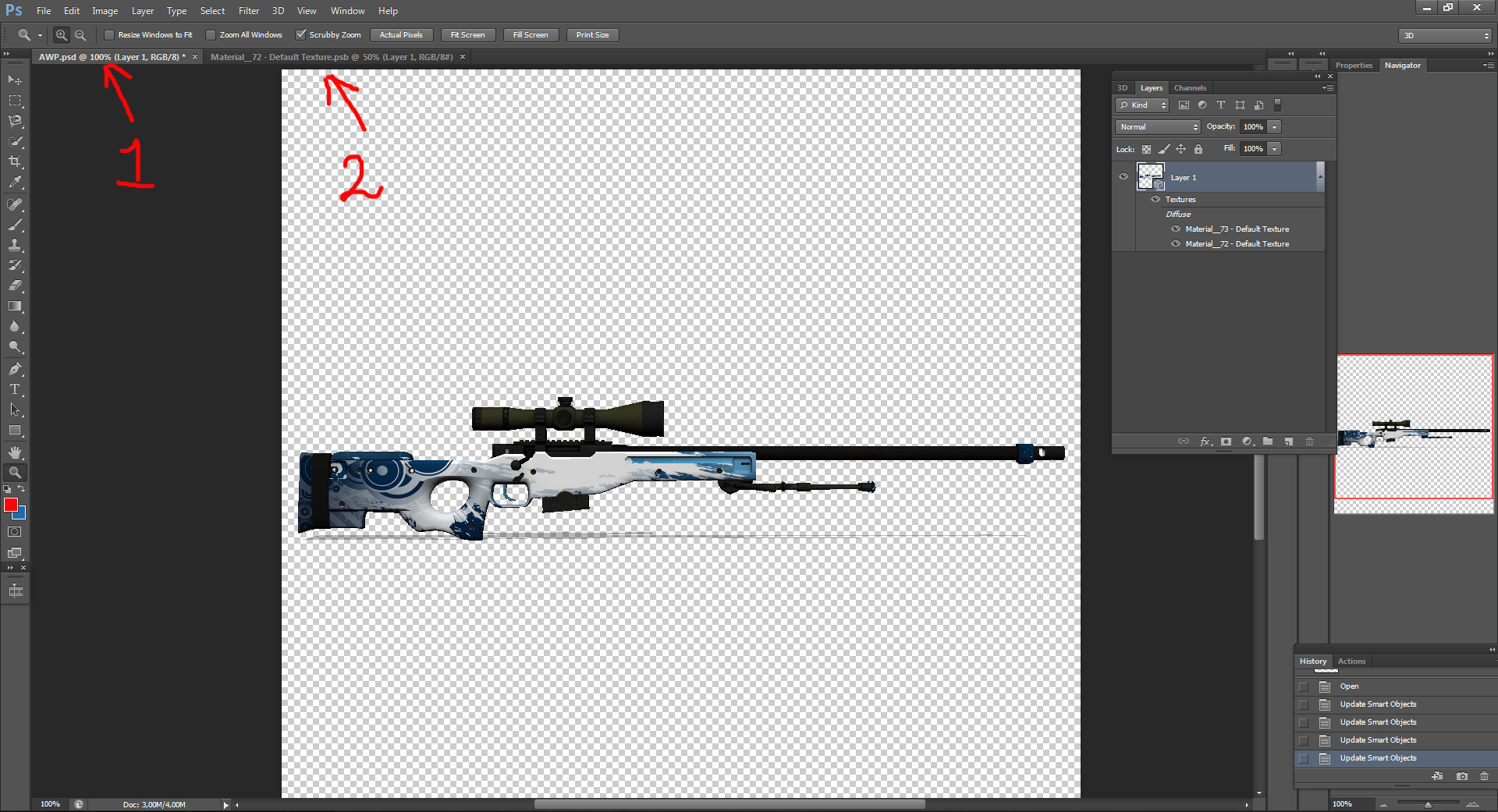1498x812 pixels.
Task: Select the Healing Brush tool
Action: pos(15,204)
